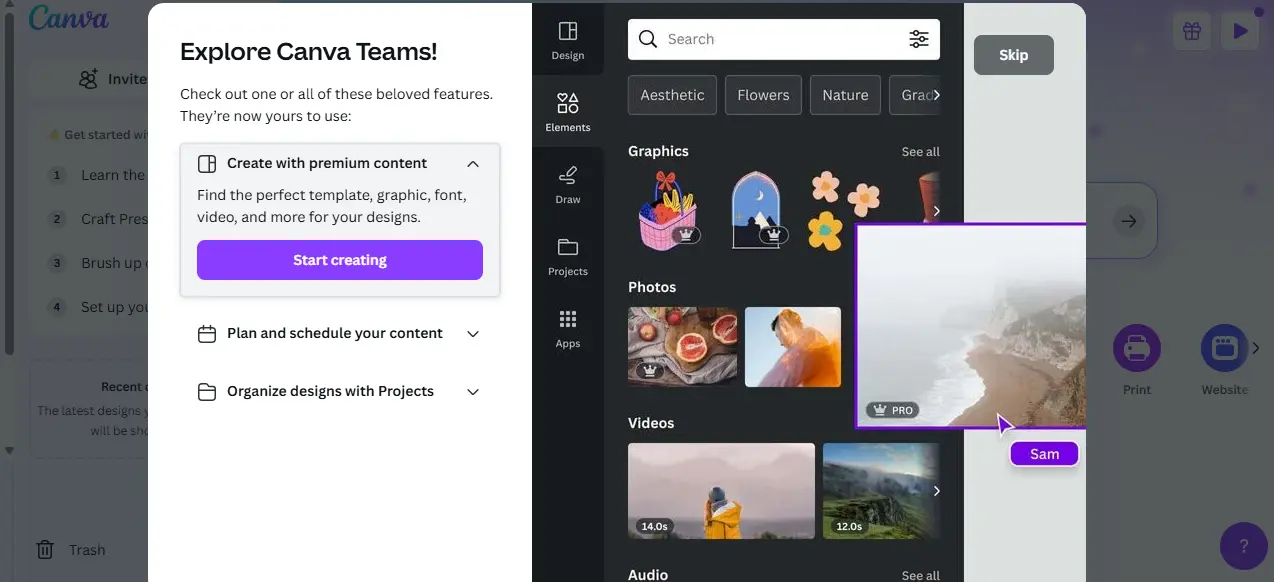Open the purple help question mark

[x=1244, y=546]
